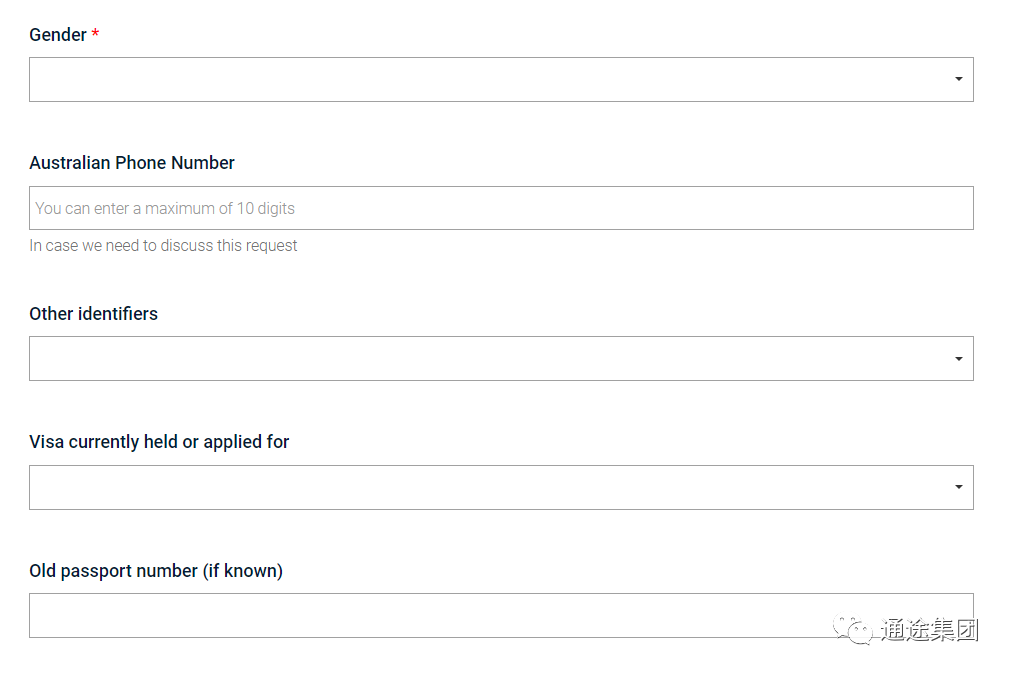The image size is (1012, 674).
Task: Focus the Australian Phone Number field
Action: click(x=501, y=208)
